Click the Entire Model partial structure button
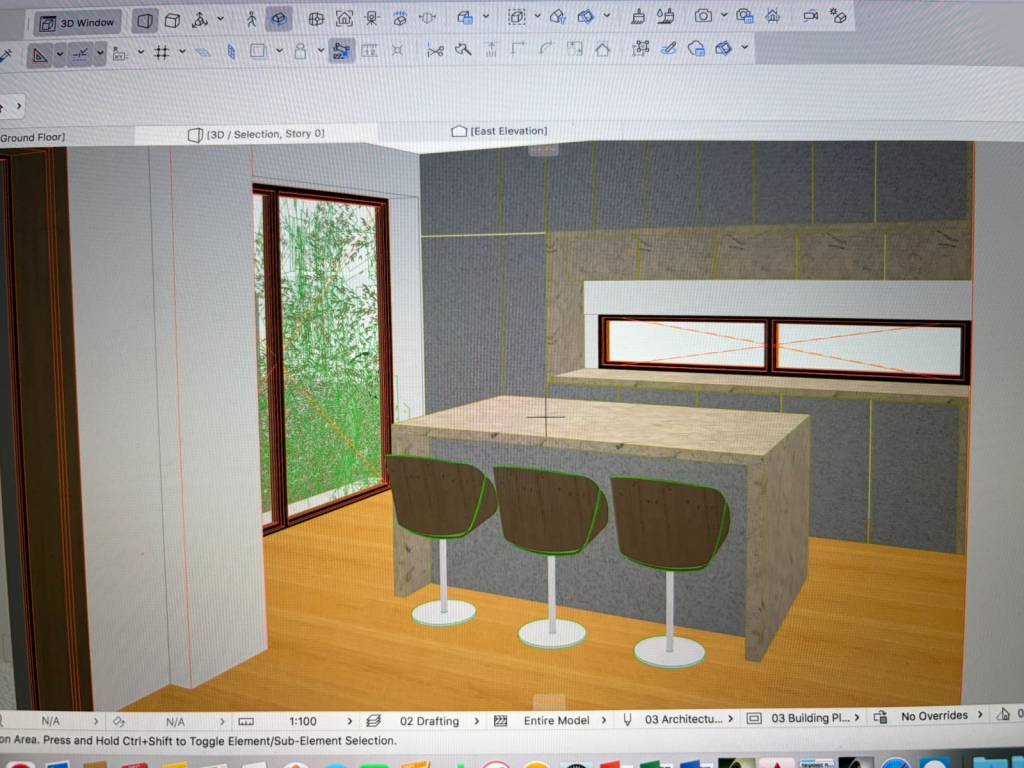The image size is (1024, 768). pos(556,720)
